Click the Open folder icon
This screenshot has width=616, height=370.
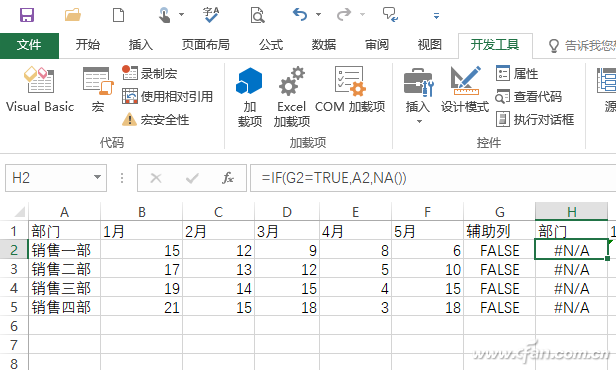[x=73, y=15]
